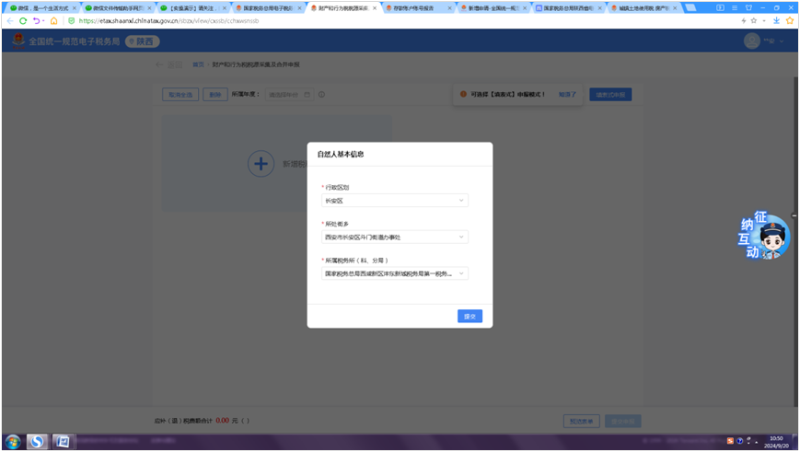
Task: Click the user avatar in page header
Action: (752, 41)
